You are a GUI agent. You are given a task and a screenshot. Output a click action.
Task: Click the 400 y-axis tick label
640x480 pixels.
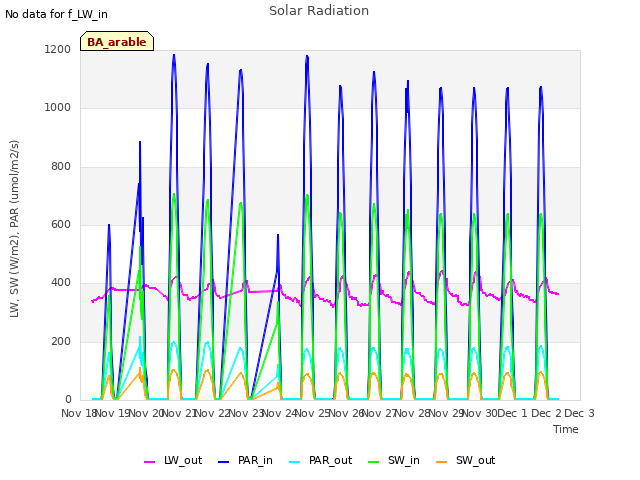61,282
